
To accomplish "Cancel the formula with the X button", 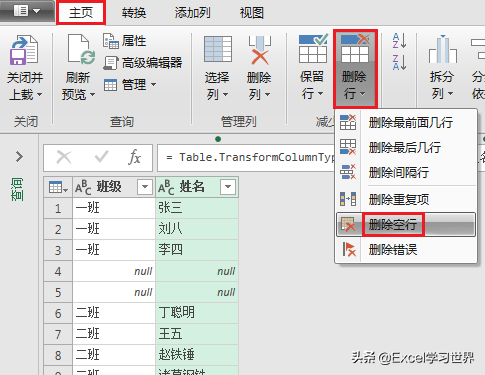I will click(64, 157).
